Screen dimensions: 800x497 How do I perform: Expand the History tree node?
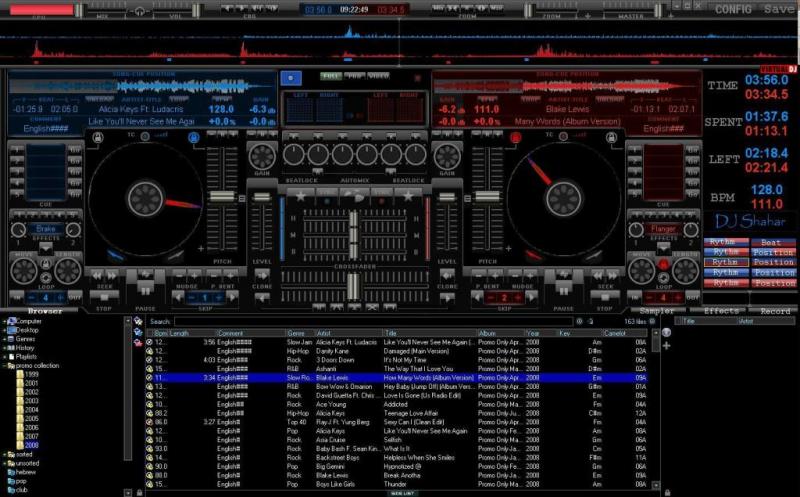click(x=5, y=347)
